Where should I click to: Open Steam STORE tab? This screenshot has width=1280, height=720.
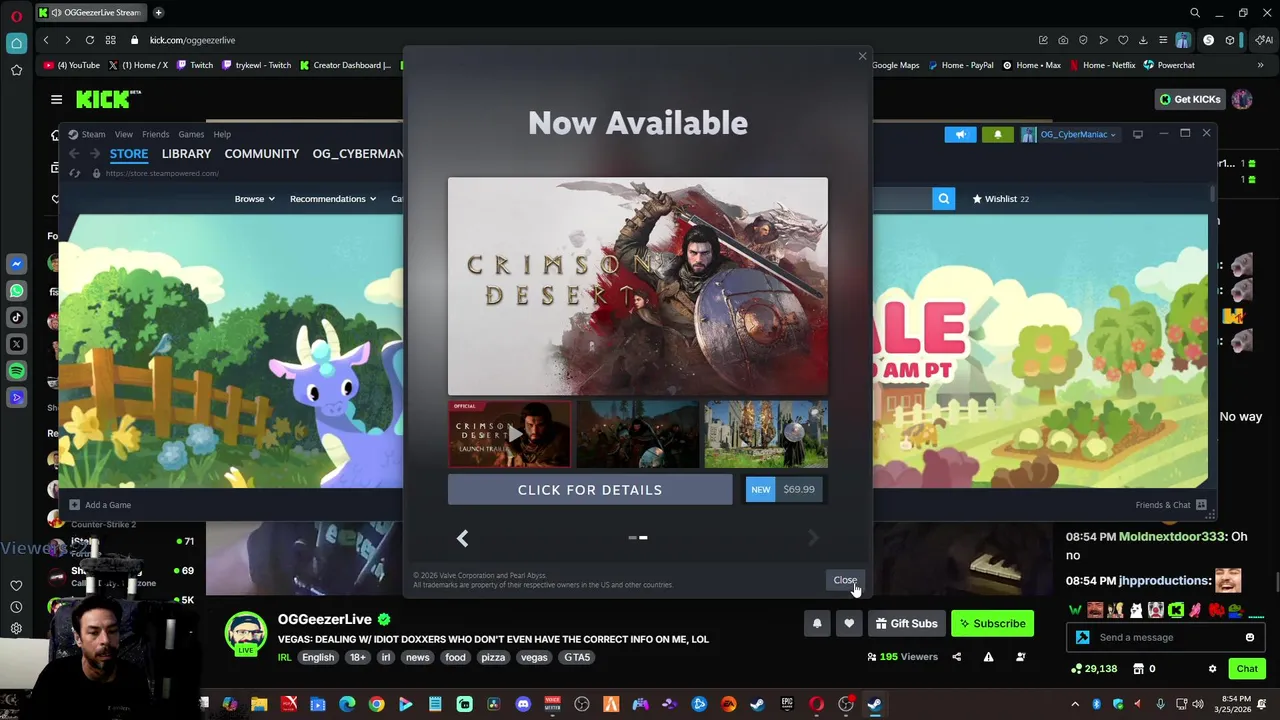pyautogui.click(x=129, y=154)
